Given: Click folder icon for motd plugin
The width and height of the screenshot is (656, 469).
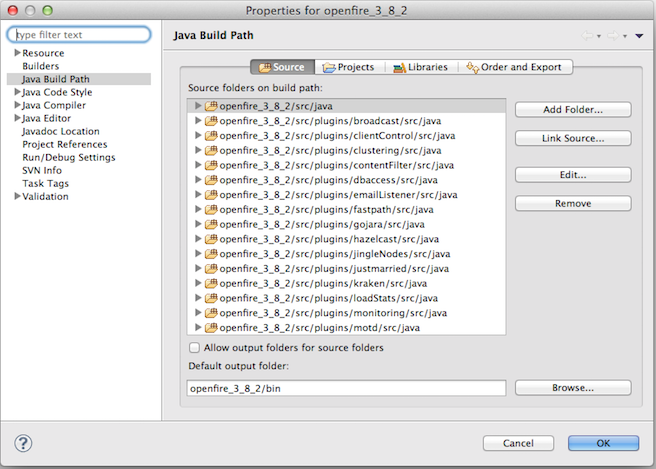Looking at the screenshot, I should (x=211, y=327).
